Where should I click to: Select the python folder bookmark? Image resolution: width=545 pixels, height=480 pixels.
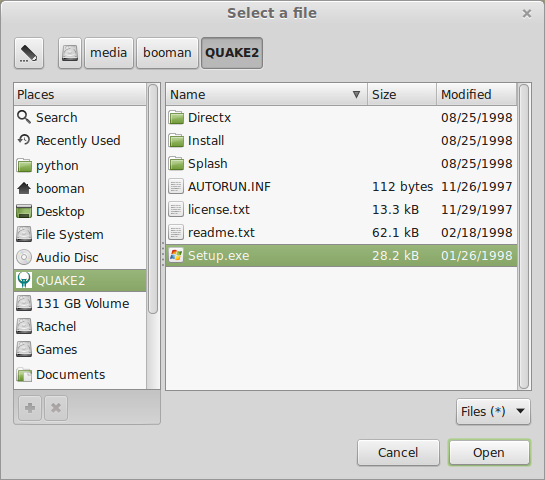point(80,165)
